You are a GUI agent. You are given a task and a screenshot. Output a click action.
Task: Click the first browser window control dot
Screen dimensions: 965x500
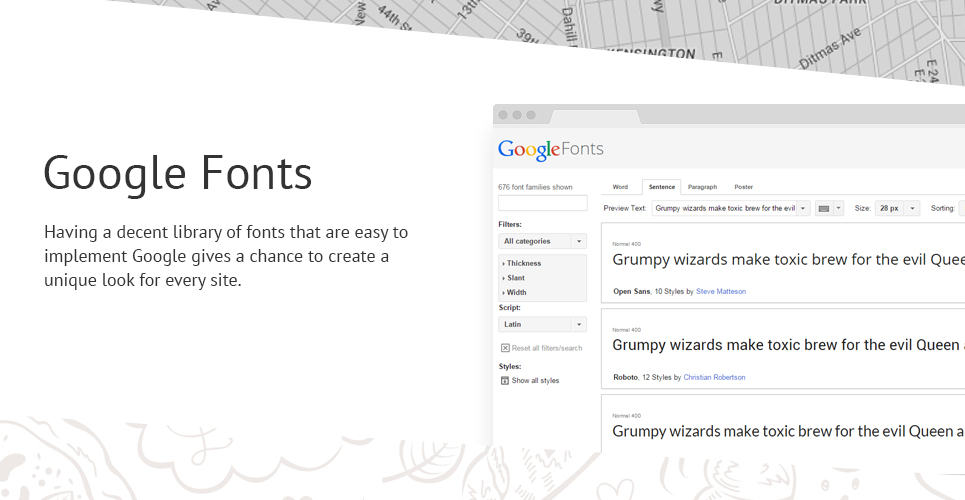(x=503, y=115)
